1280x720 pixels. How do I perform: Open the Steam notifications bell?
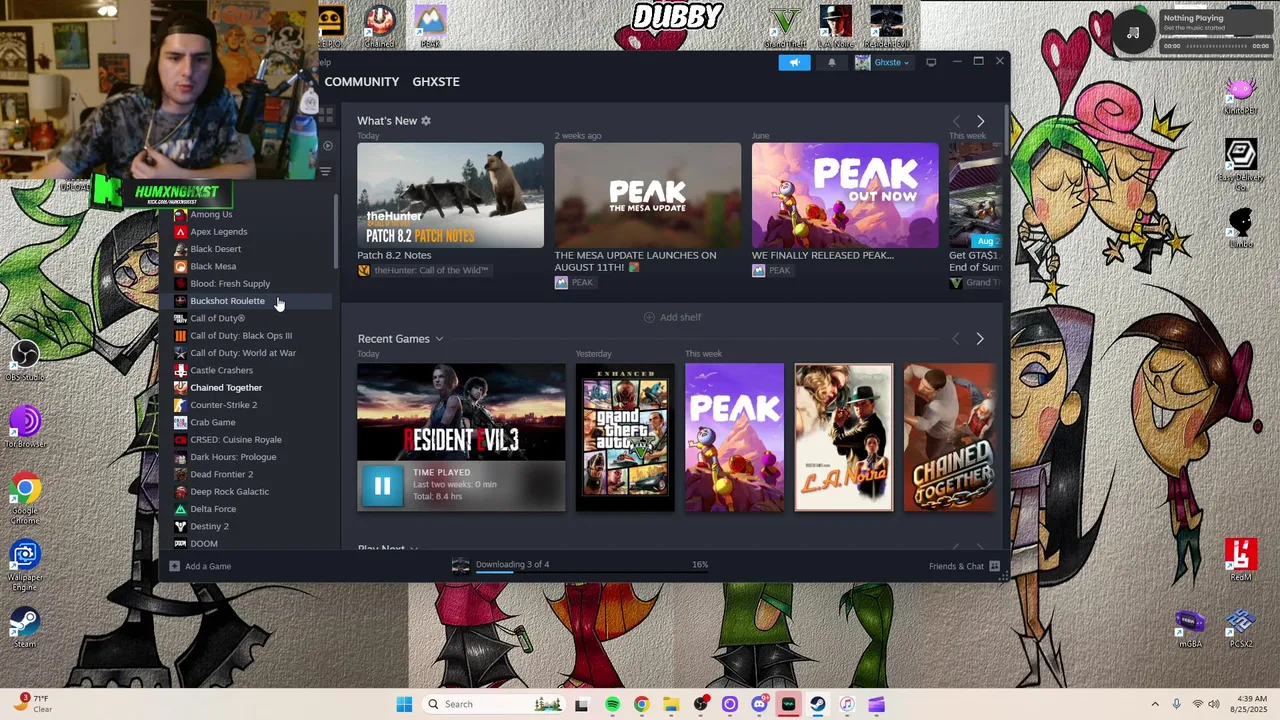click(831, 62)
